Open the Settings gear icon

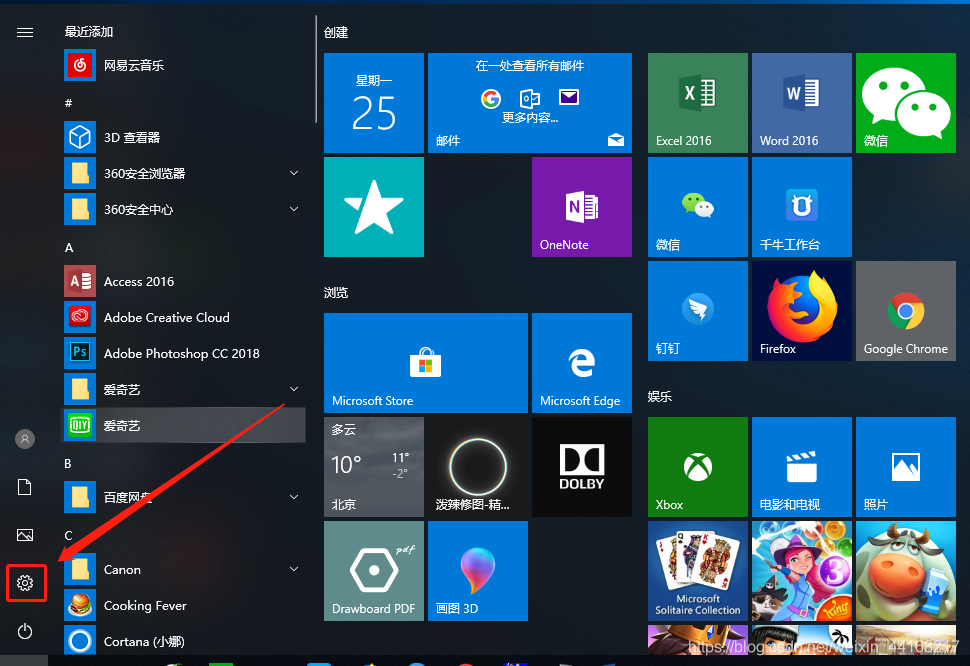(25, 583)
